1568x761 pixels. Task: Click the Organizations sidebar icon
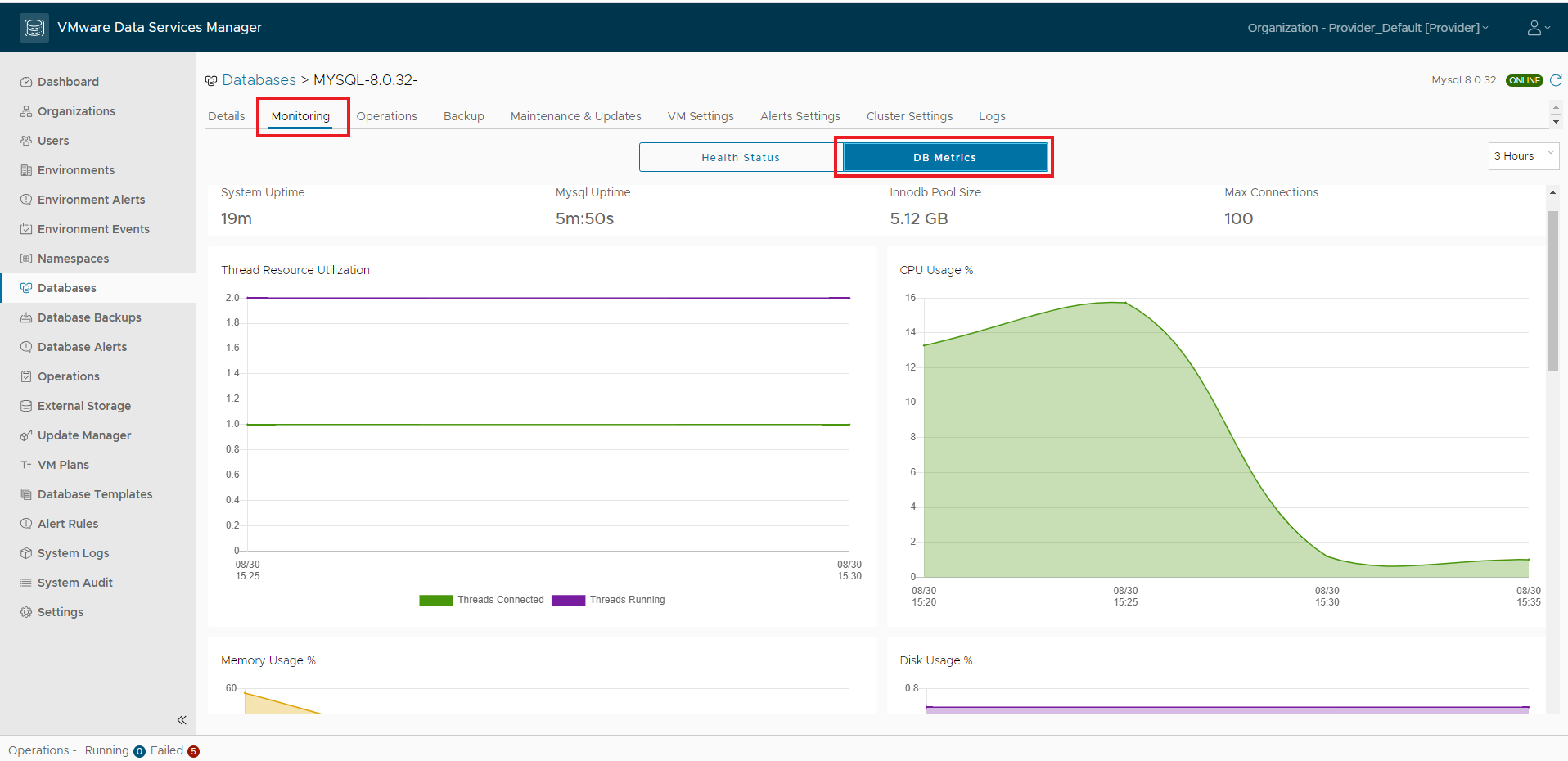(26, 111)
